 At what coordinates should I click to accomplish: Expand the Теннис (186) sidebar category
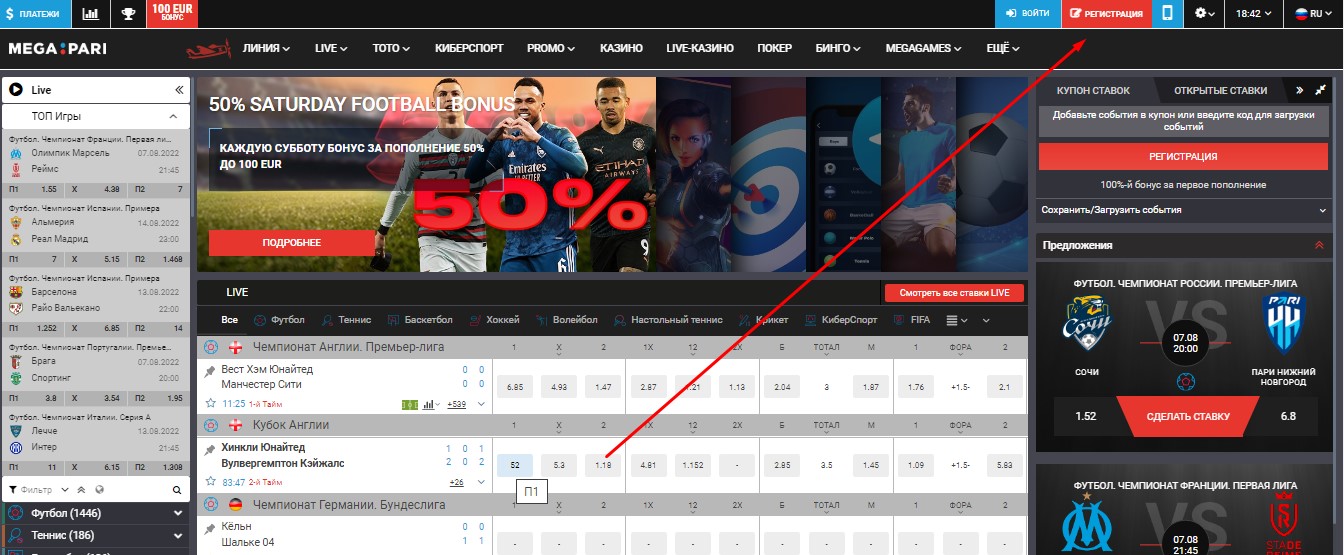(96, 535)
